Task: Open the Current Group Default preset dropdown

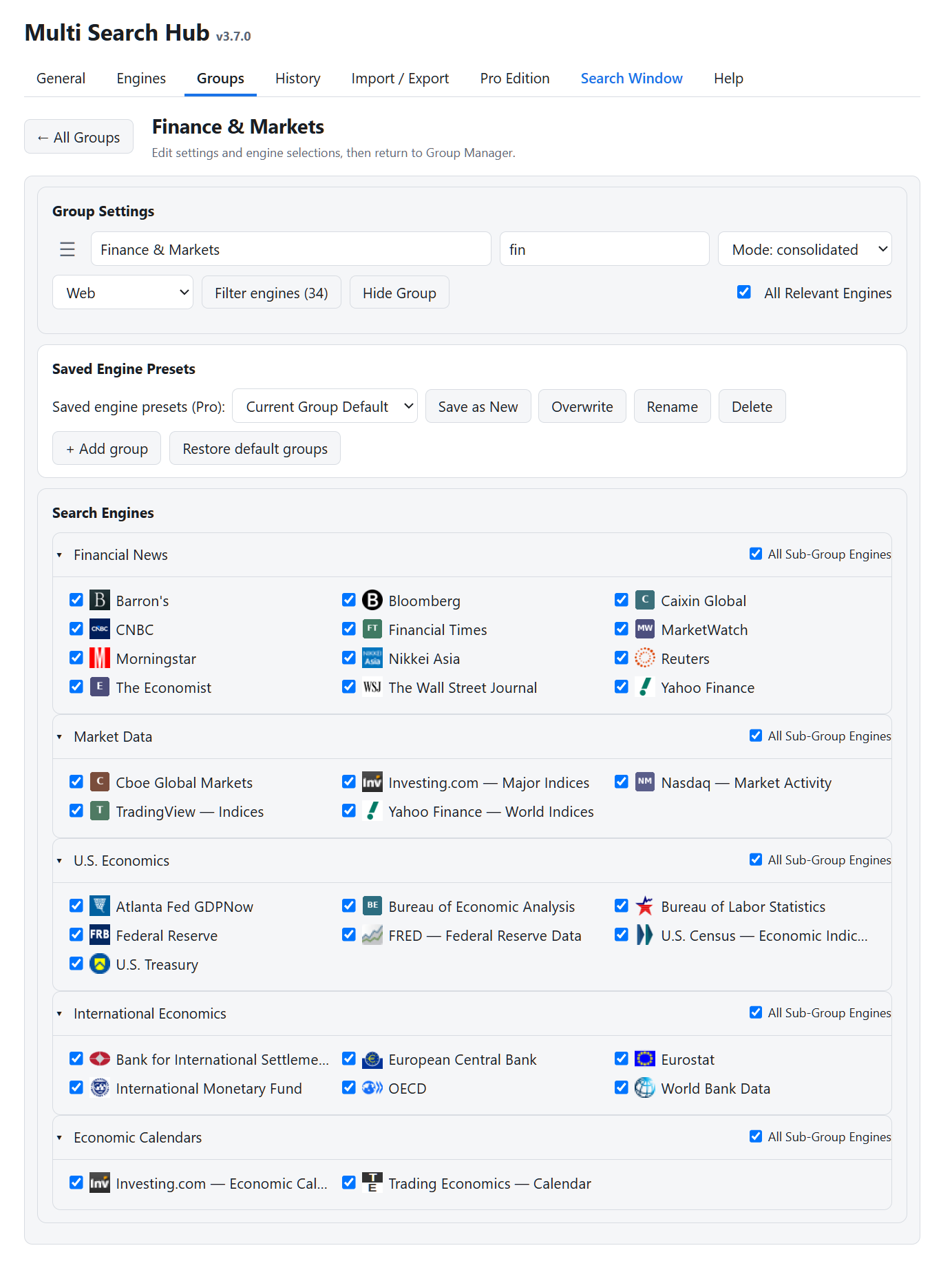Action: (x=325, y=406)
